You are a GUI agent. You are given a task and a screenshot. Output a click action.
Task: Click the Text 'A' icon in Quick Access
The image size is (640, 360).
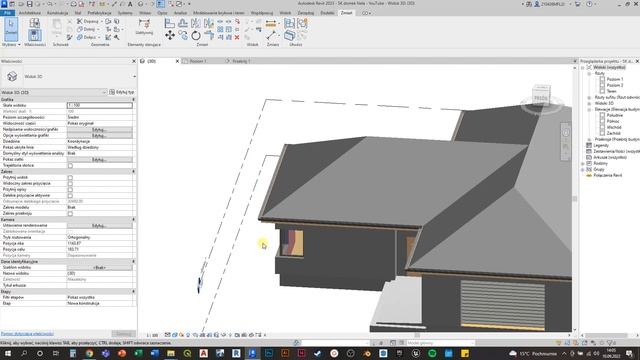130,4
